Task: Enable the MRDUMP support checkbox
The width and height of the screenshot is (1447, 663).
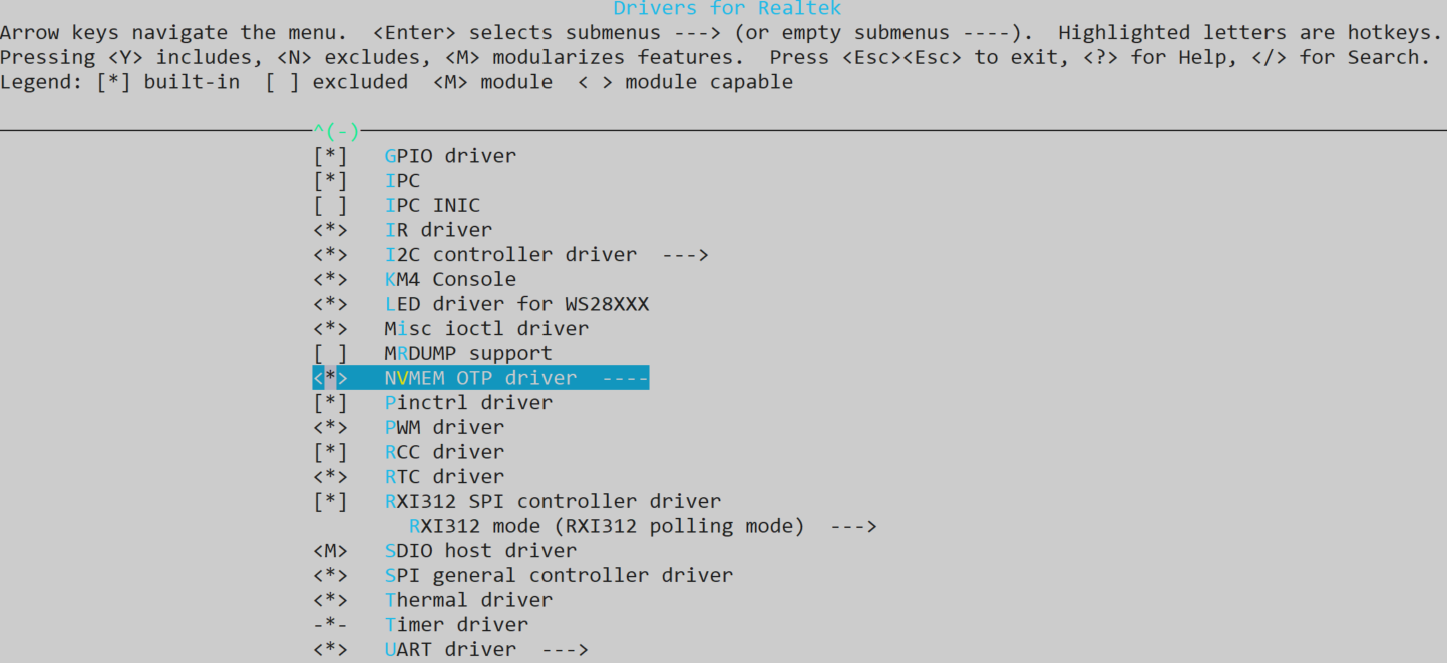Action: pyautogui.click(x=330, y=353)
